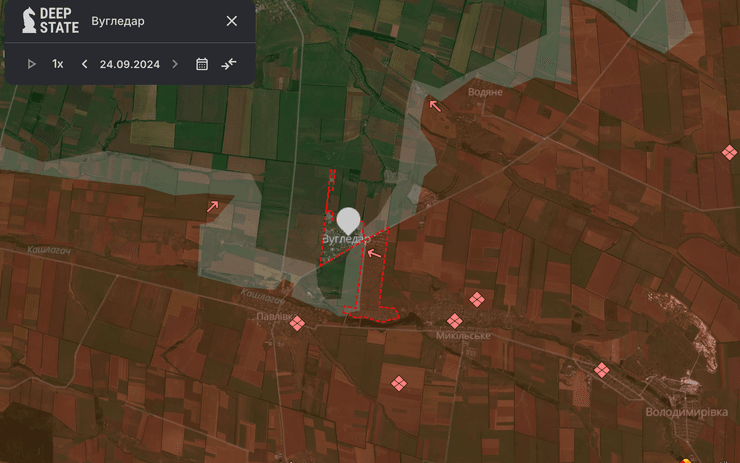Click the attack arrow near Водяне

click(x=434, y=104)
